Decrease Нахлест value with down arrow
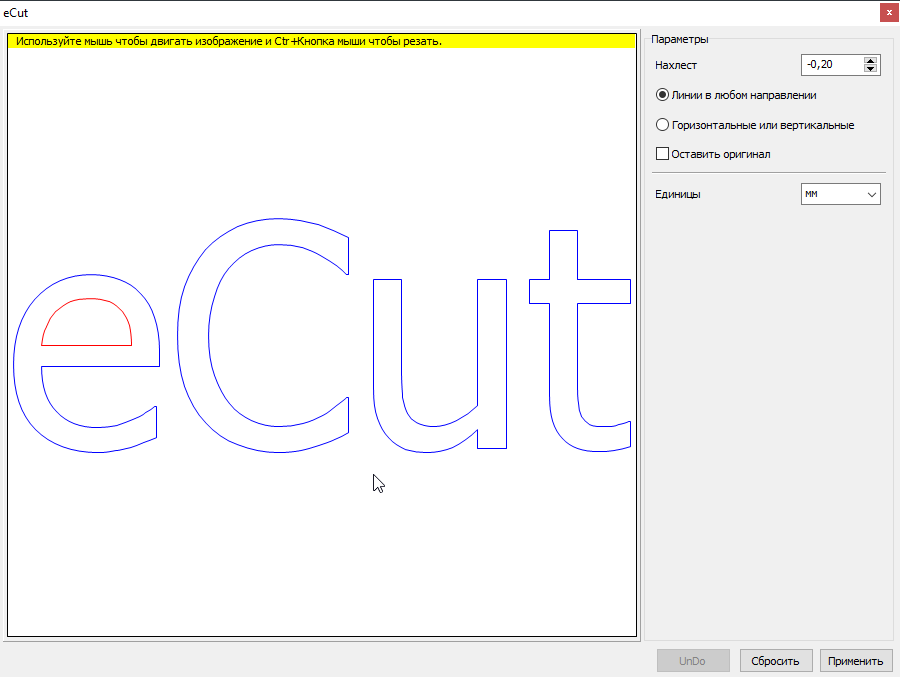 [x=871, y=69]
